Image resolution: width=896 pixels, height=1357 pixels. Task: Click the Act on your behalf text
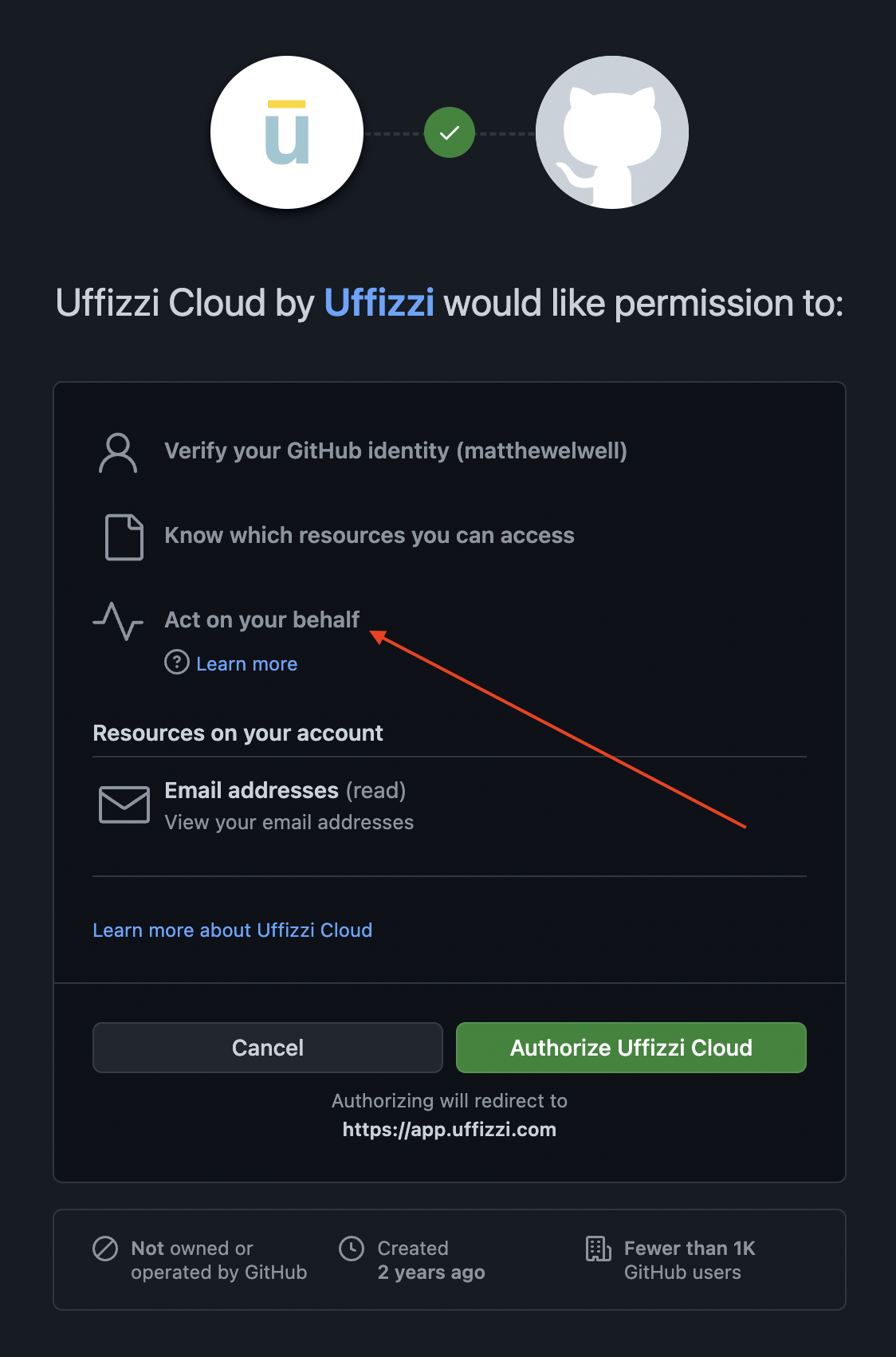click(261, 619)
